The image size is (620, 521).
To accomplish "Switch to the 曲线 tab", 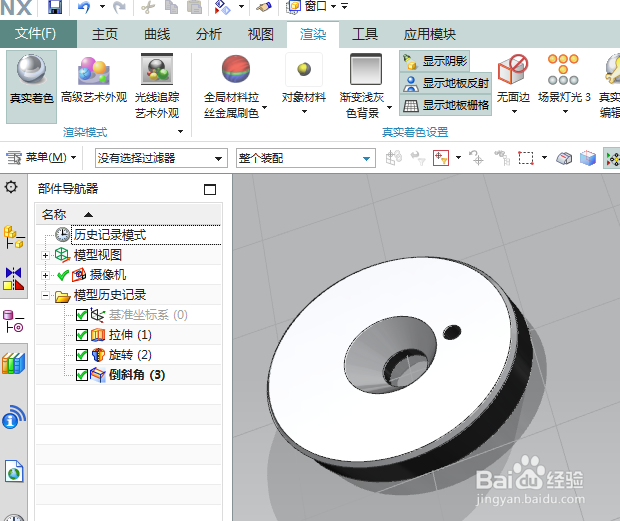I will tap(157, 34).
